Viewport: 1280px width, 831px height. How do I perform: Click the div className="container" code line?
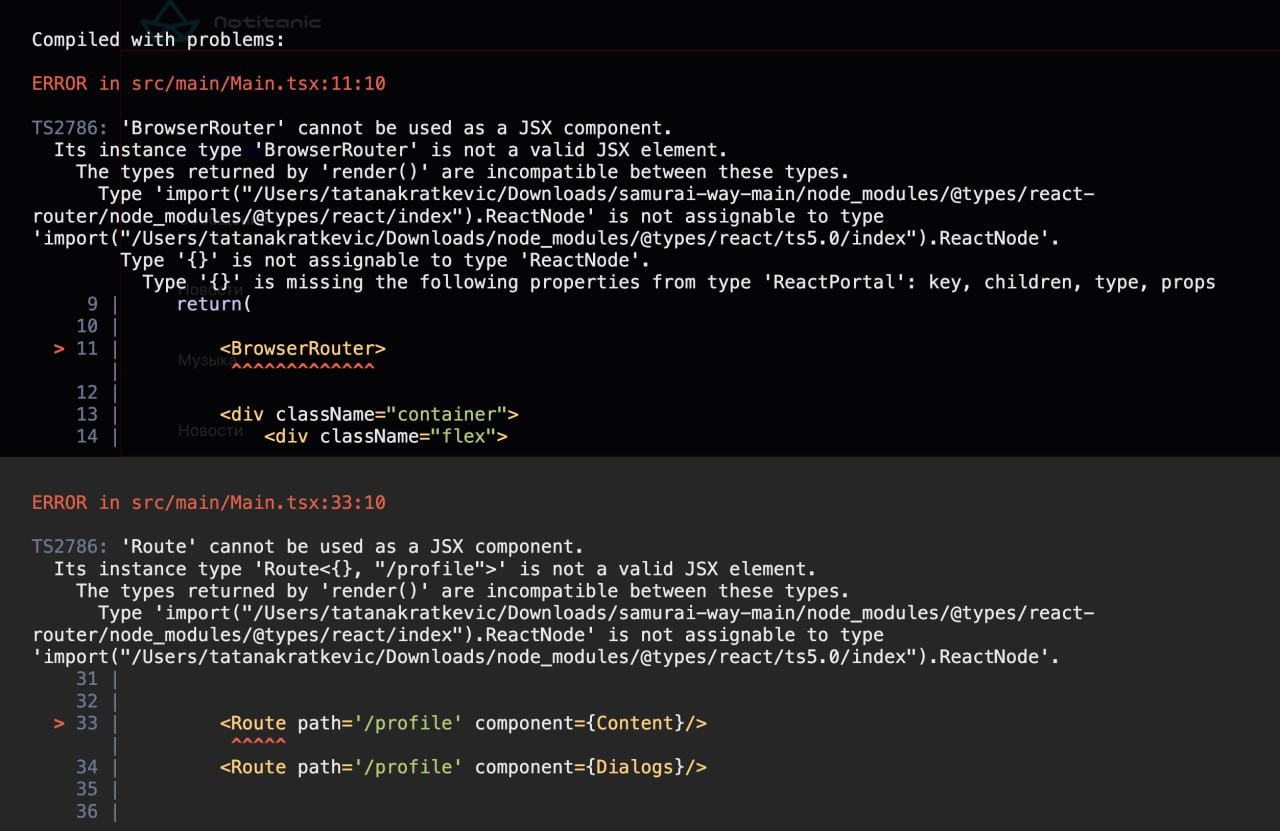[x=369, y=414]
